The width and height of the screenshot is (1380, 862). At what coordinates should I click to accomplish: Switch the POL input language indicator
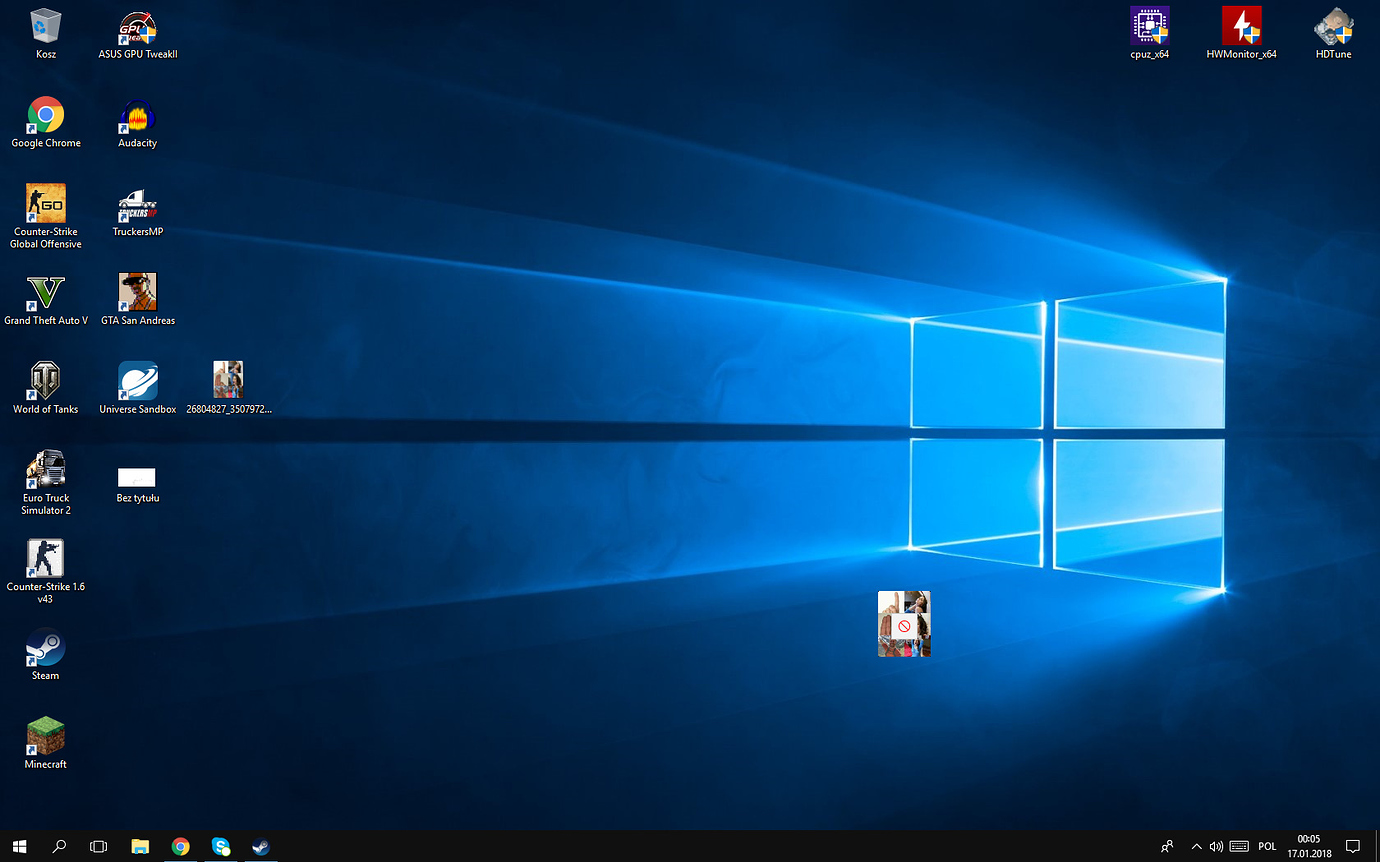click(1267, 846)
